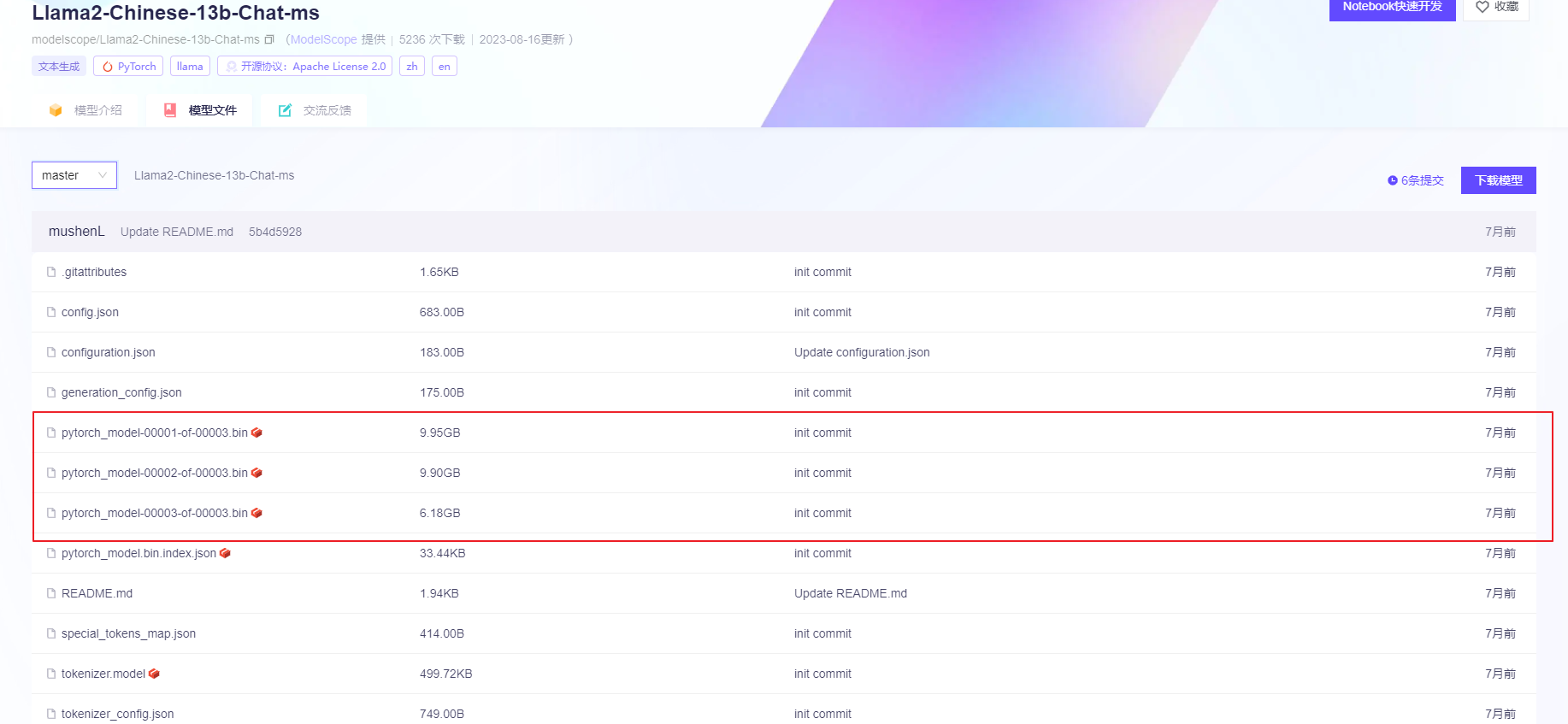The width and height of the screenshot is (1568, 724).
Task: Open the generation_config.json file
Action: coord(121,392)
